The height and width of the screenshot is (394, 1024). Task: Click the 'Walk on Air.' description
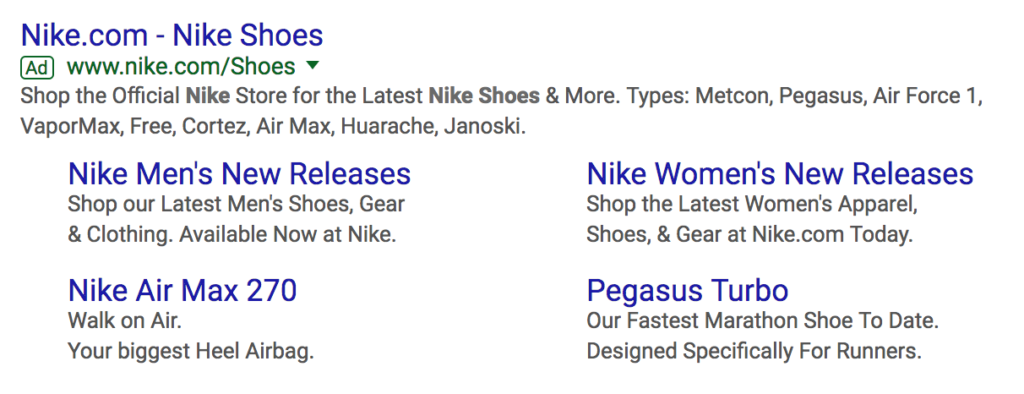[x=125, y=321]
